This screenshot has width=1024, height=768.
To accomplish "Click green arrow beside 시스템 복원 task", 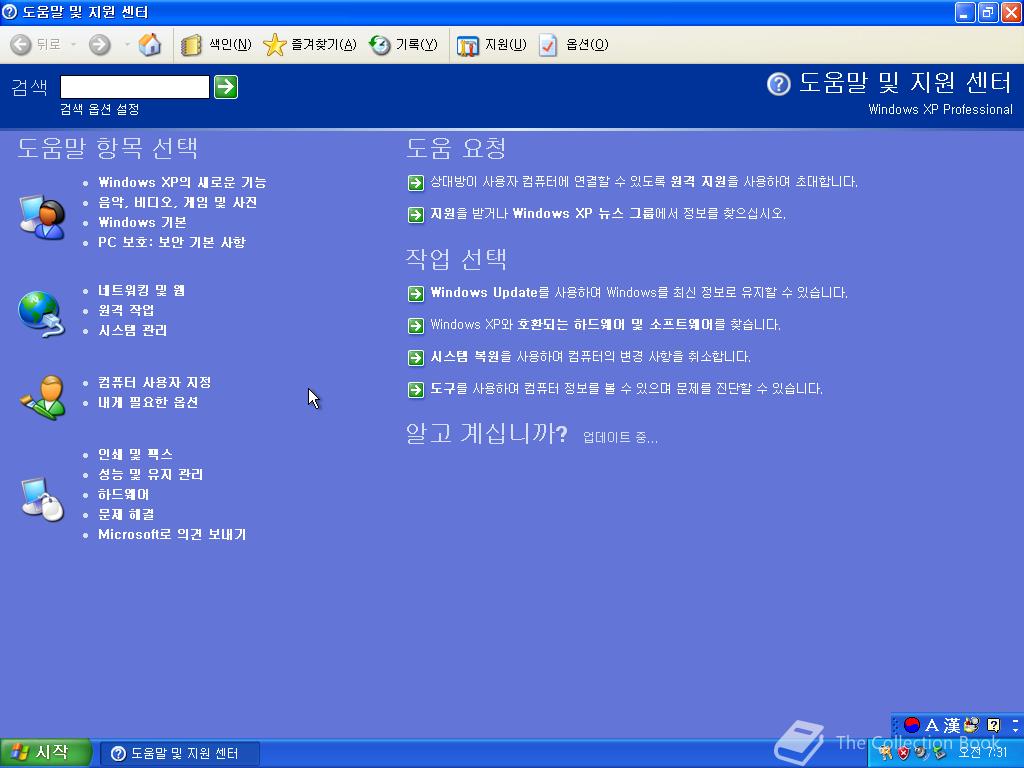I will [x=416, y=358].
